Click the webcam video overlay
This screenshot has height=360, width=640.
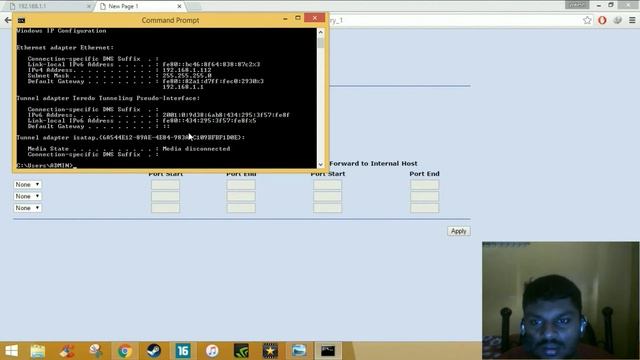tap(560, 300)
